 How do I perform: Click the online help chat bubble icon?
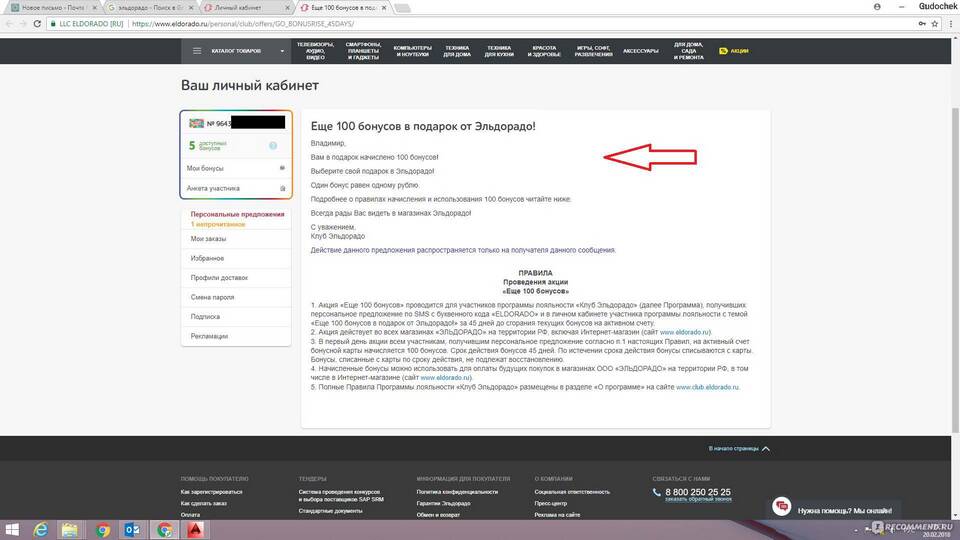point(781,508)
